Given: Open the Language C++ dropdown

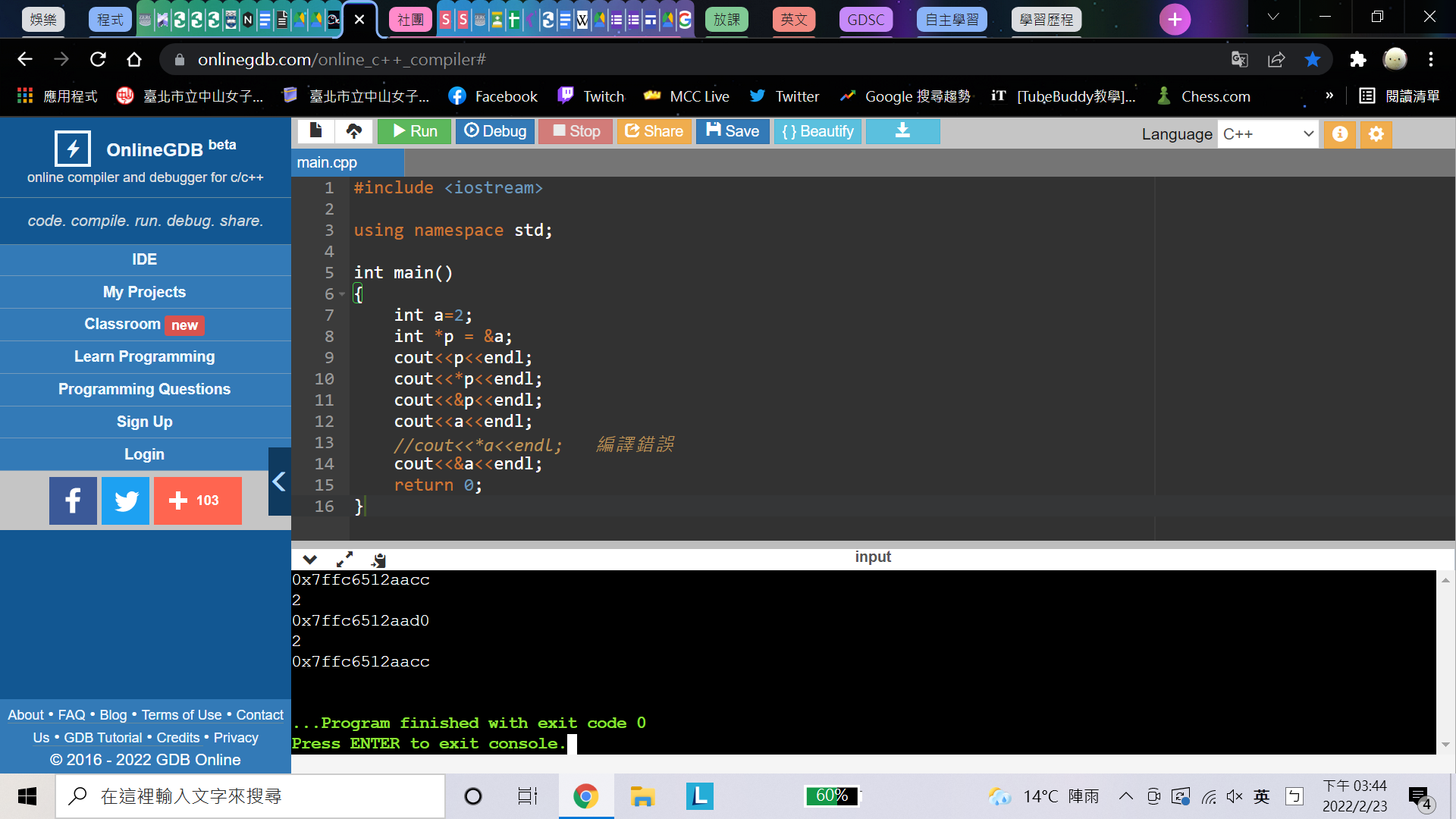Looking at the screenshot, I should (x=1267, y=134).
